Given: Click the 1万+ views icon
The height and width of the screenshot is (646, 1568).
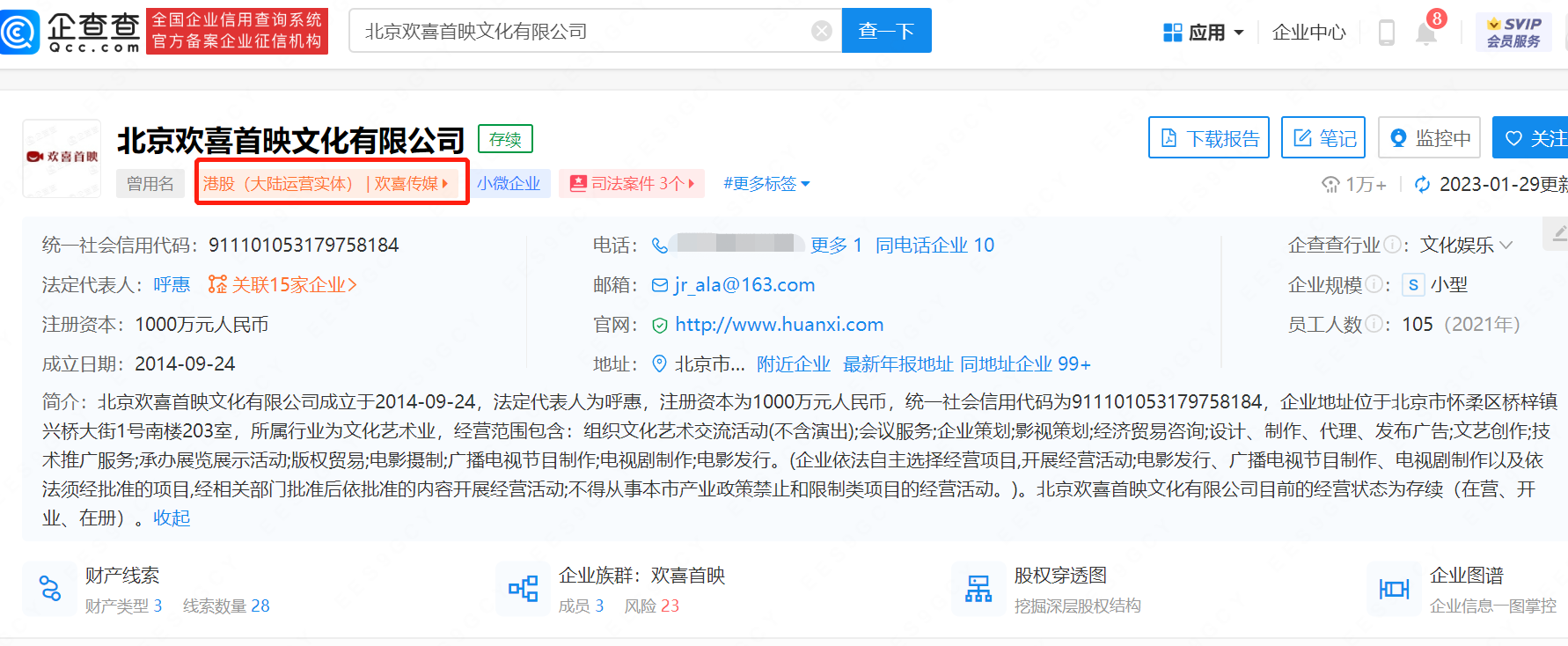Looking at the screenshot, I should point(1330,184).
